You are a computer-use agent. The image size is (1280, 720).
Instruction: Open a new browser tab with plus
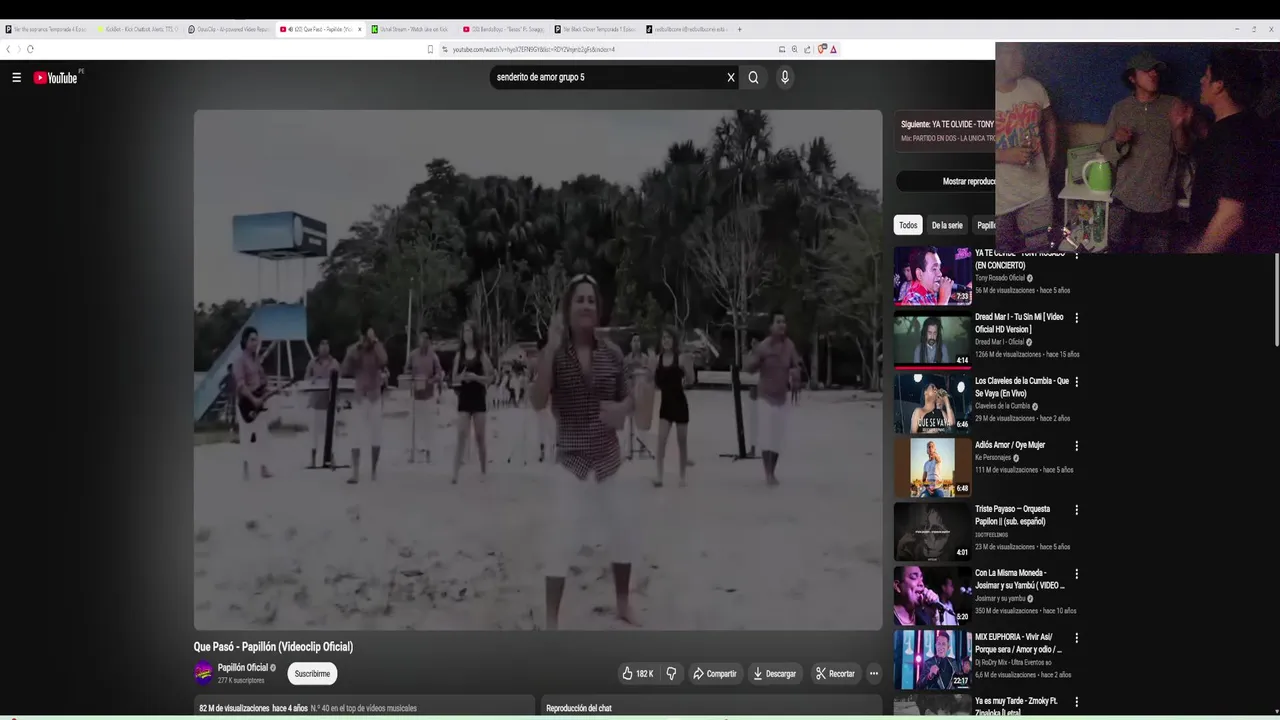[740, 29]
